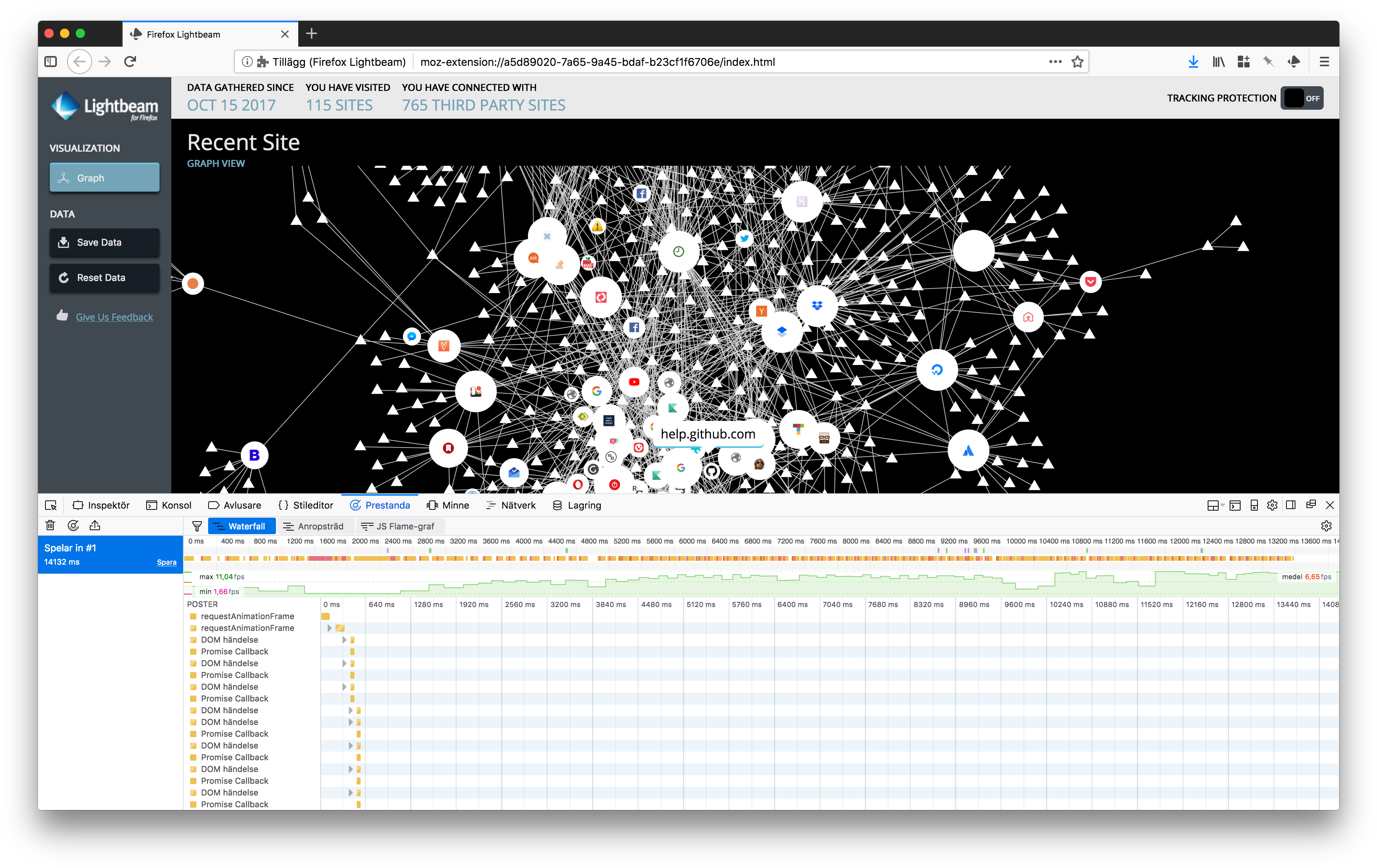Open page actions three-dot menu
Viewport: 1377px width, 868px height.
click(1055, 62)
